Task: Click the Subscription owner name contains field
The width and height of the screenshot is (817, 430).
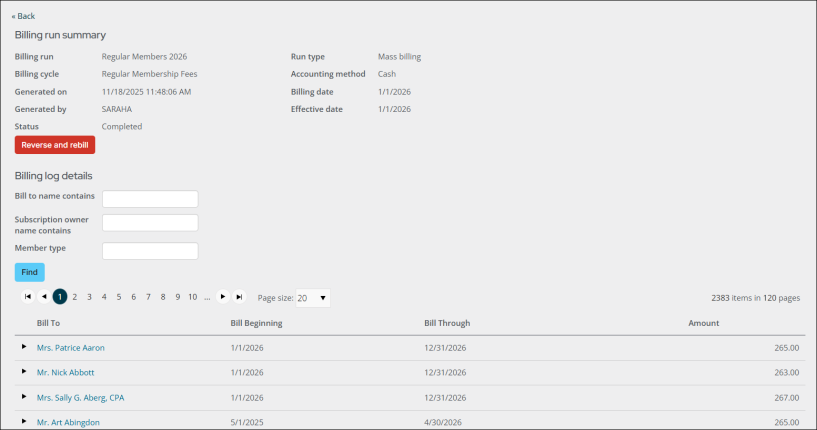Action: coord(150,223)
